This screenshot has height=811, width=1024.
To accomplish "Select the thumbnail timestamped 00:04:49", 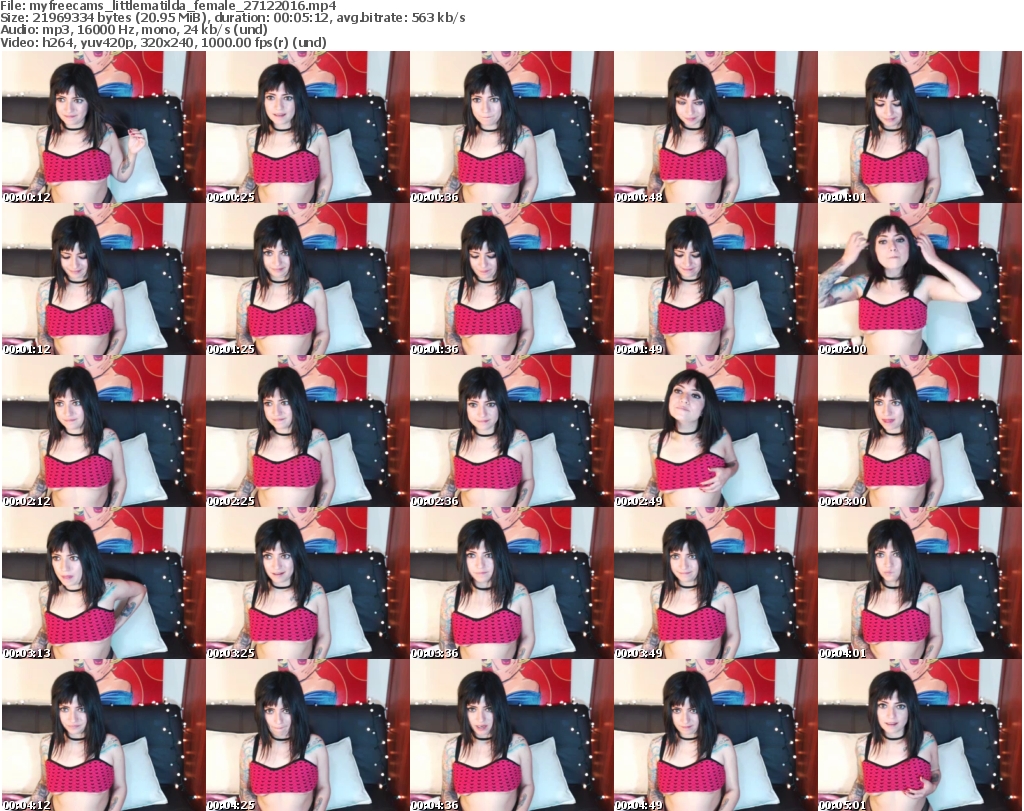I will pos(716,735).
